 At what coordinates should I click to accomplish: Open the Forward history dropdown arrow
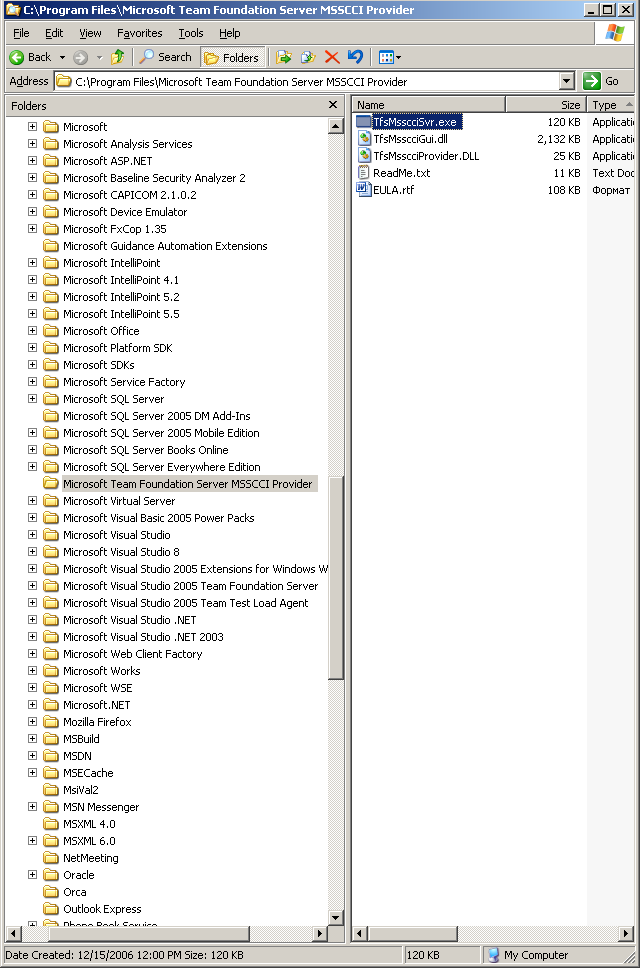click(x=99, y=57)
